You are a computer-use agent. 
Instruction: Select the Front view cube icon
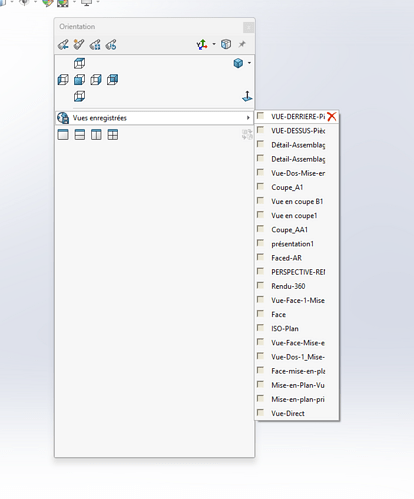click(x=79, y=80)
